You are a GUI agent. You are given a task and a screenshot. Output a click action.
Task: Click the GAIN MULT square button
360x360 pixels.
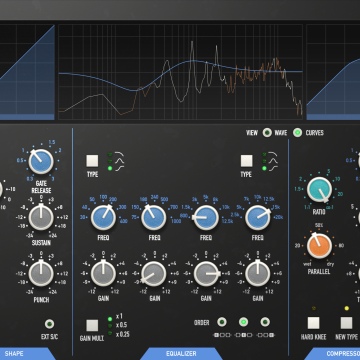coord(92,325)
